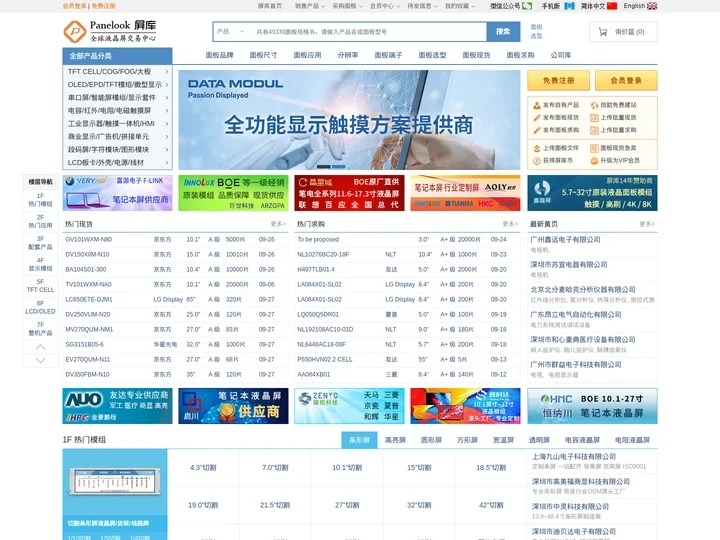Screen dimensions: 720x540
Task: Click 更多> next to 最新黄页
Action: [647, 224]
